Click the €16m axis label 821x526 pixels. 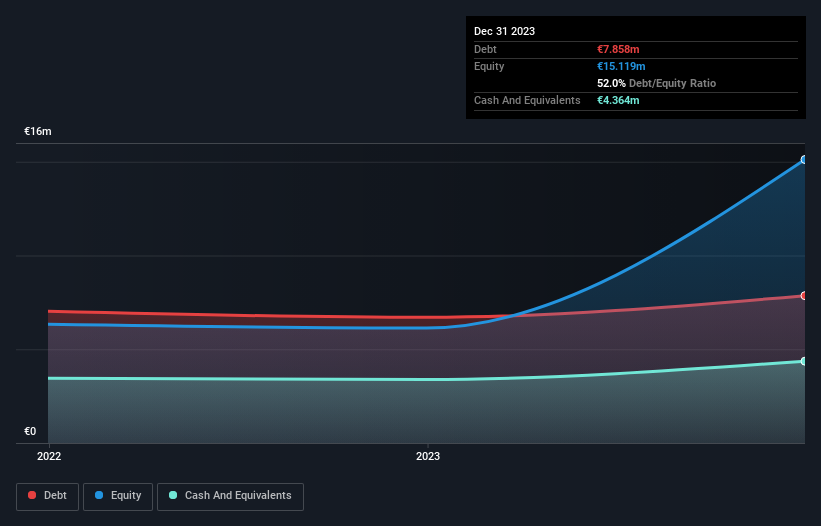38,131
